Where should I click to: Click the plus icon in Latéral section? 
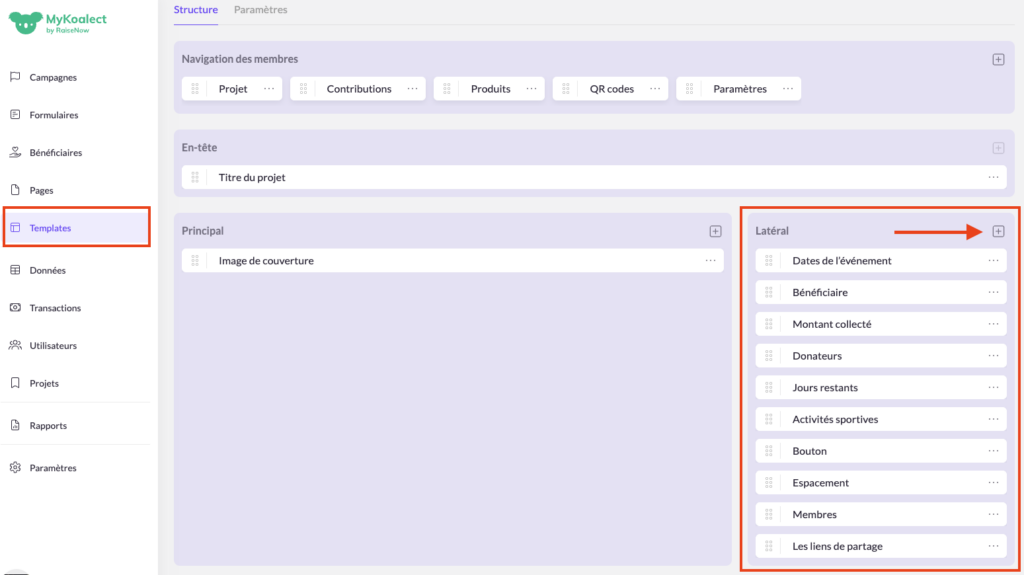click(998, 231)
